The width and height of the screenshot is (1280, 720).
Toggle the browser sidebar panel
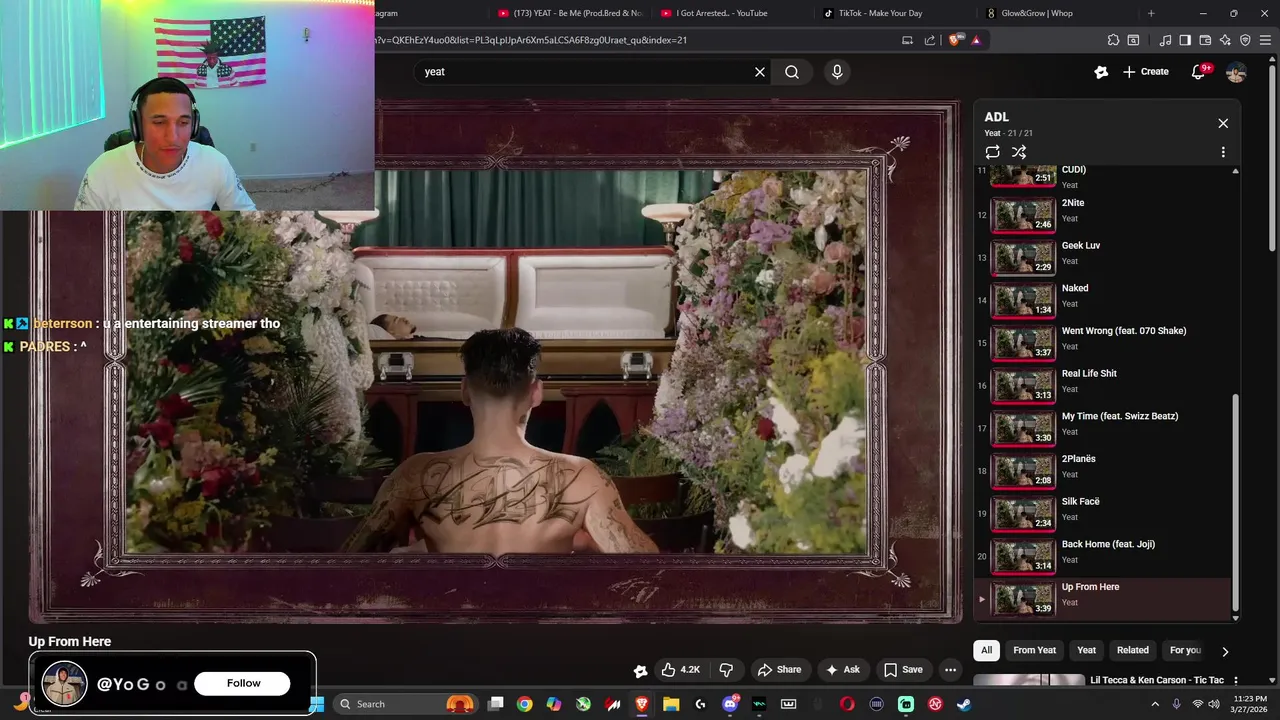pyautogui.click(x=1185, y=40)
